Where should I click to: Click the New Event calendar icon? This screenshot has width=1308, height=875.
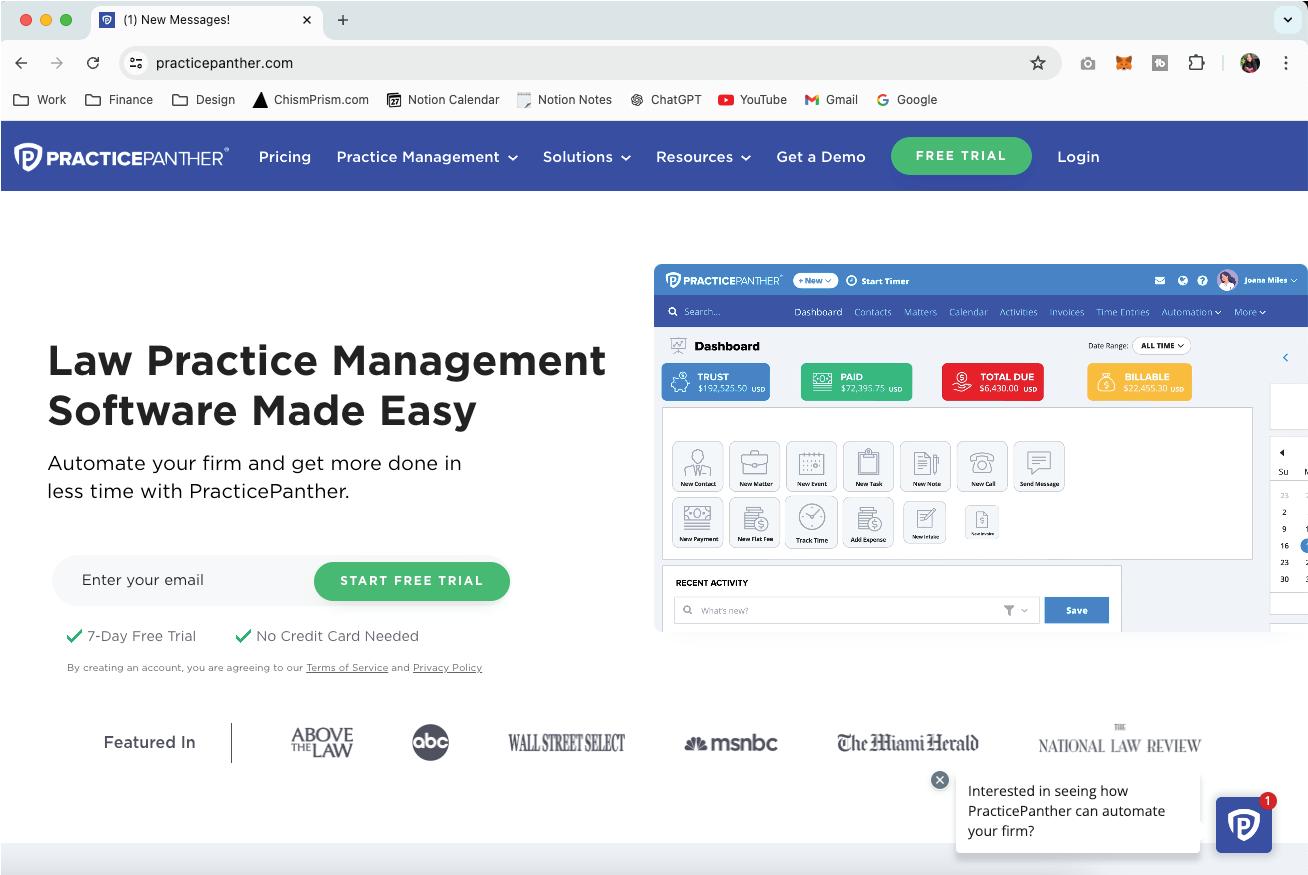(812, 466)
